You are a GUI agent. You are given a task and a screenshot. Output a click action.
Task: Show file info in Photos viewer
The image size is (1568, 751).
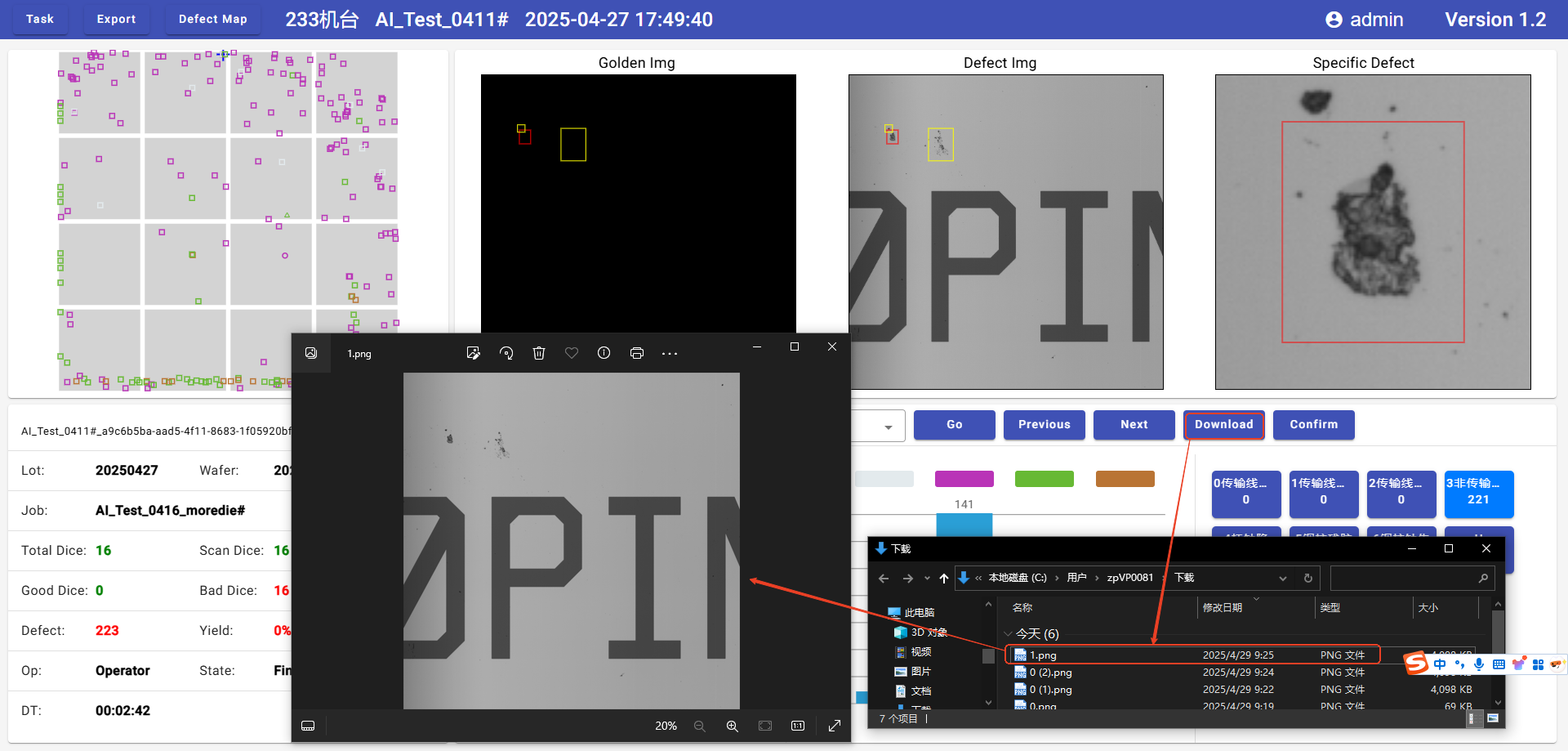pos(604,353)
